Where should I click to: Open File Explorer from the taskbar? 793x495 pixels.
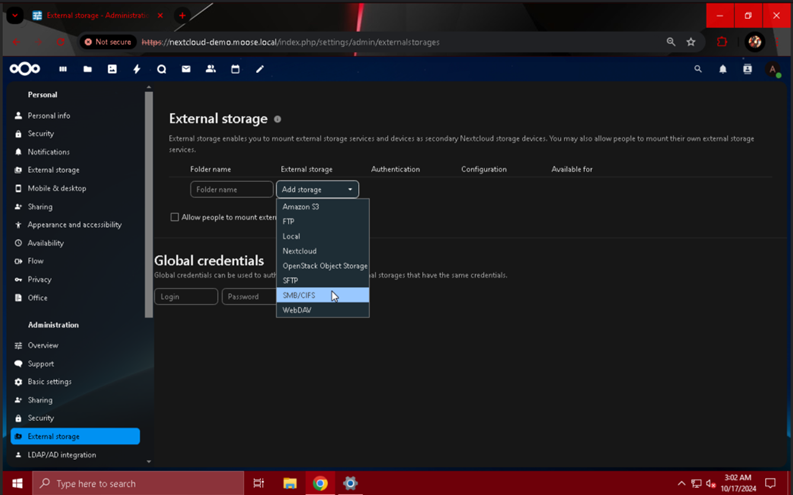point(290,483)
